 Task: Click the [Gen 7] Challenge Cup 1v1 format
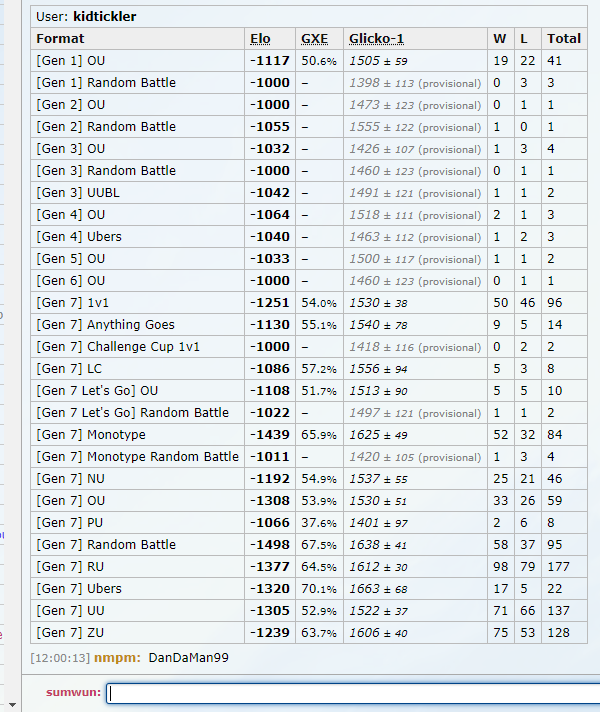[x=118, y=347]
